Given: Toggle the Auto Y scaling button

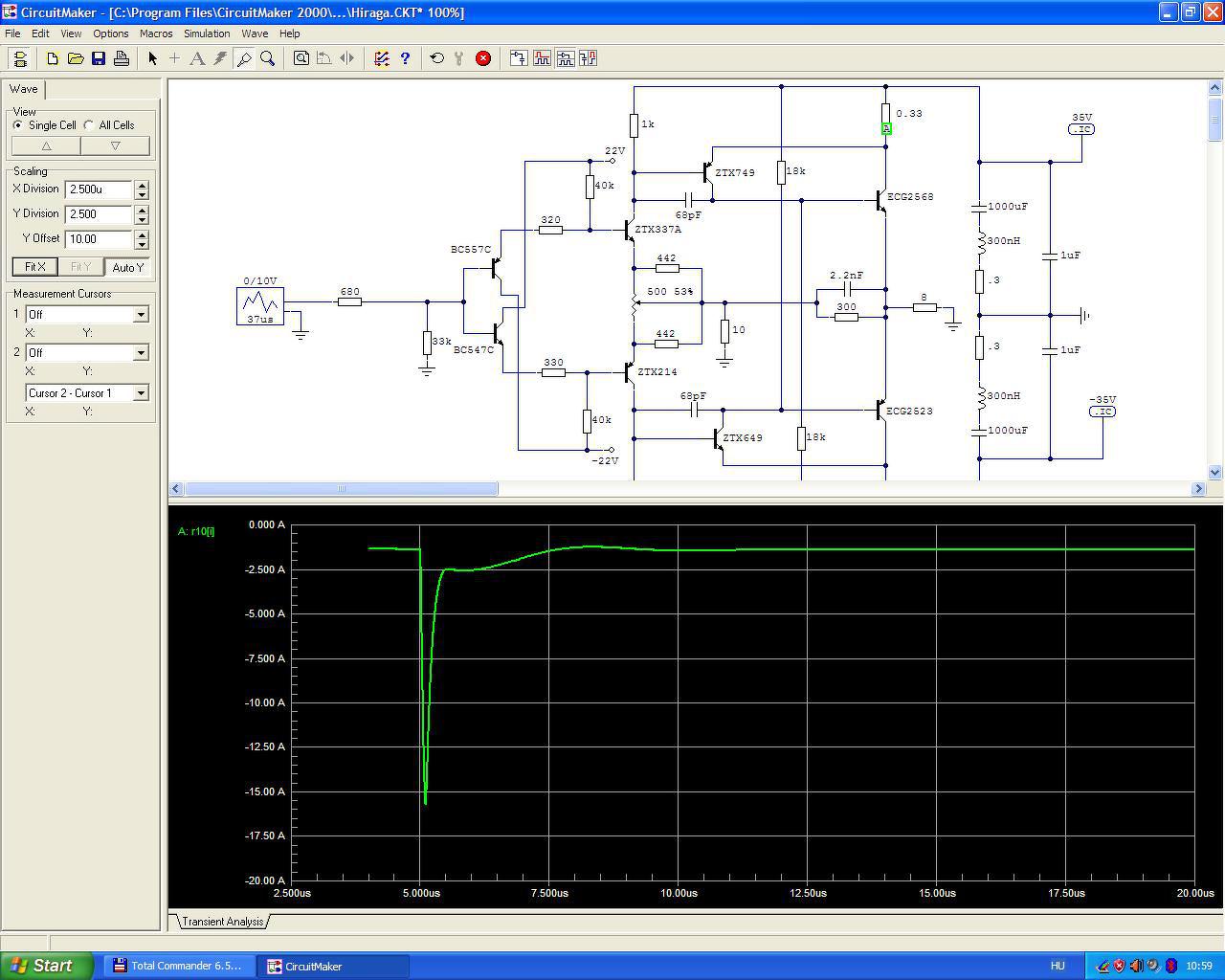Looking at the screenshot, I should pyautogui.click(x=127, y=267).
